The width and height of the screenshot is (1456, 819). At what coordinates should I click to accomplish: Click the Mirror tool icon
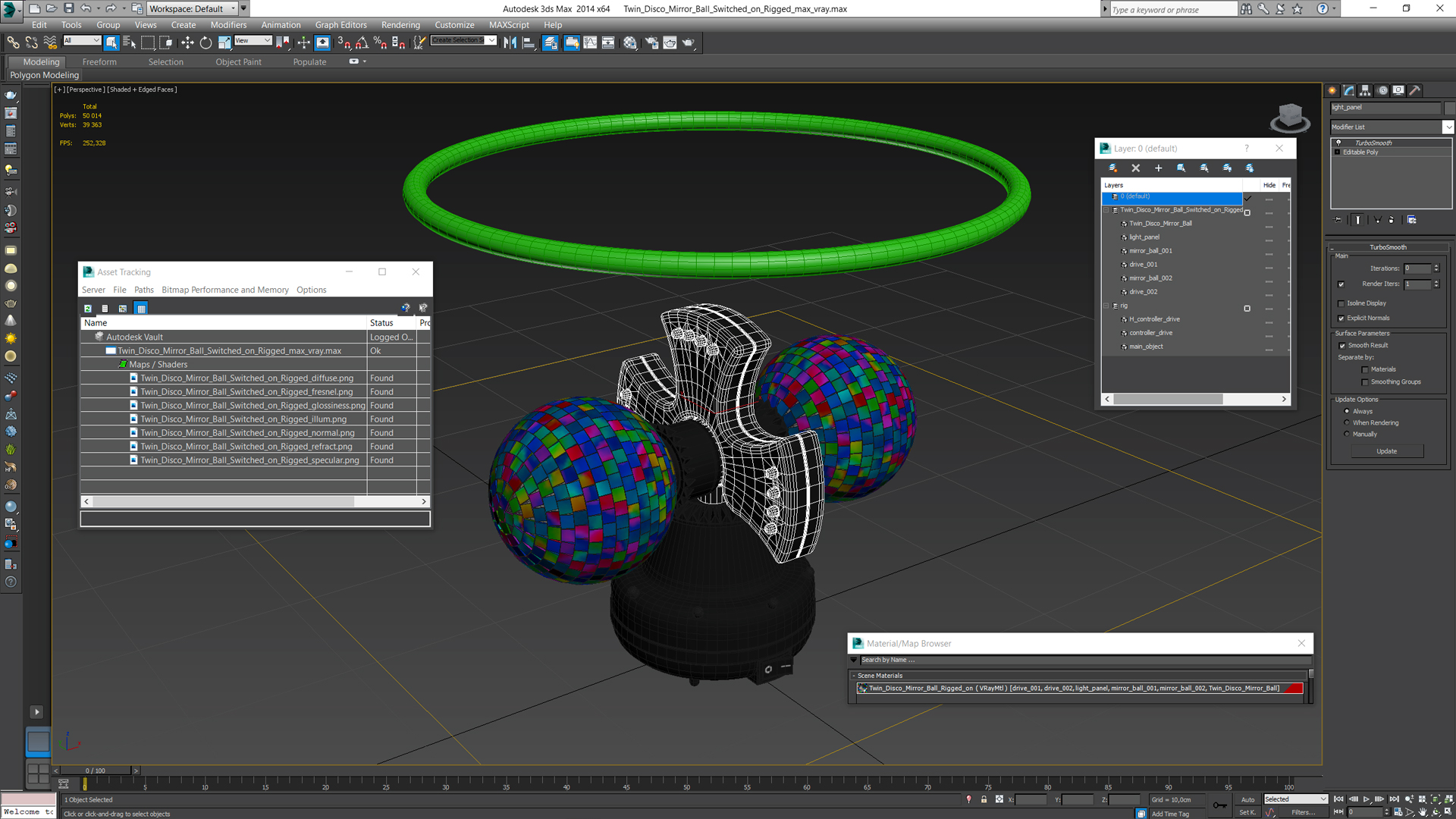pos(510,43)
